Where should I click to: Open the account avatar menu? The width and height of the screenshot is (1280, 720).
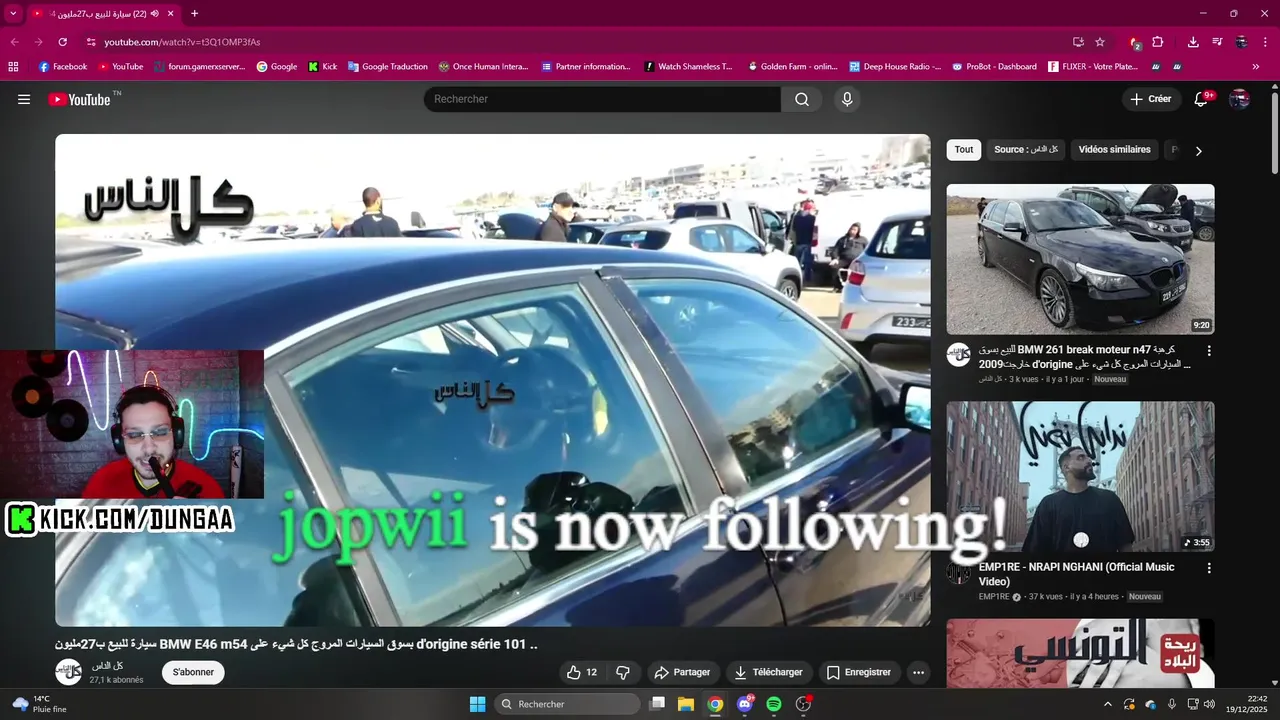pyautogui.click(x=1239, y=99)
